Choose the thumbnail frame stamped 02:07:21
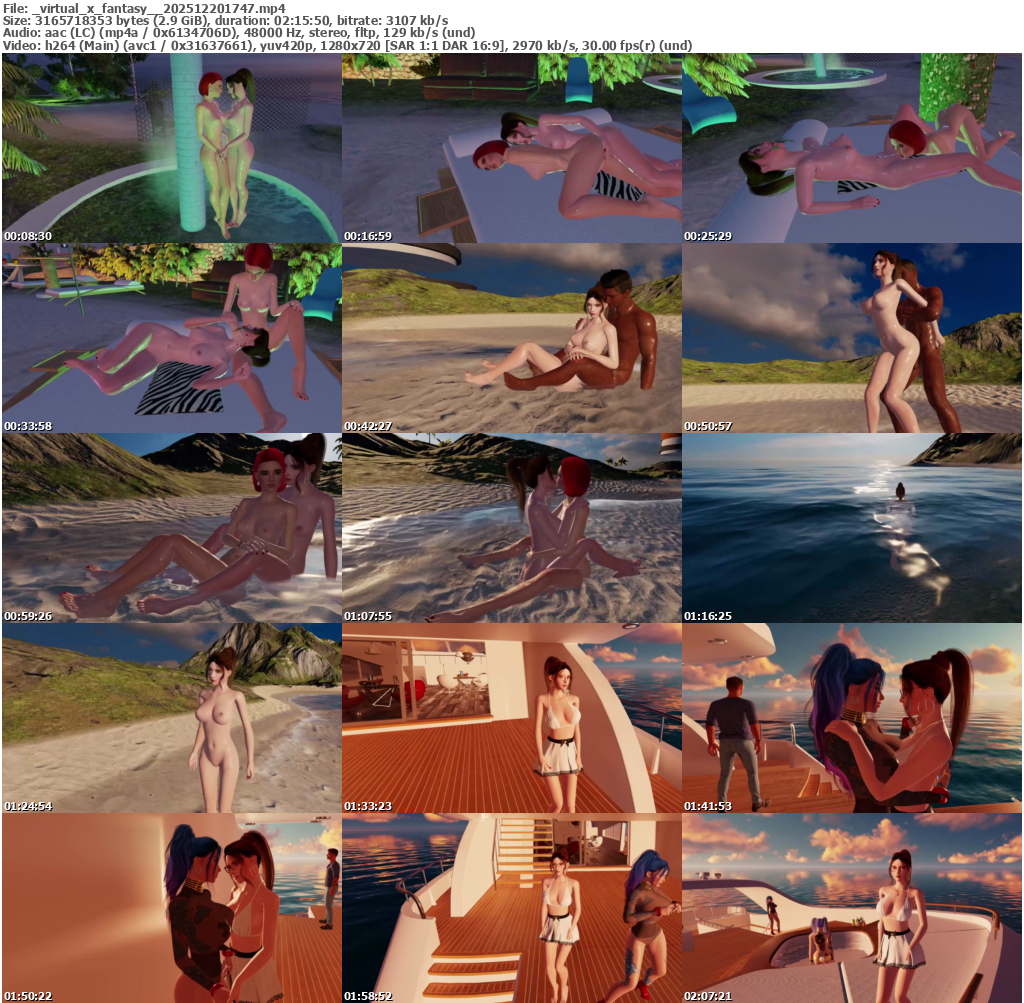 852,908
